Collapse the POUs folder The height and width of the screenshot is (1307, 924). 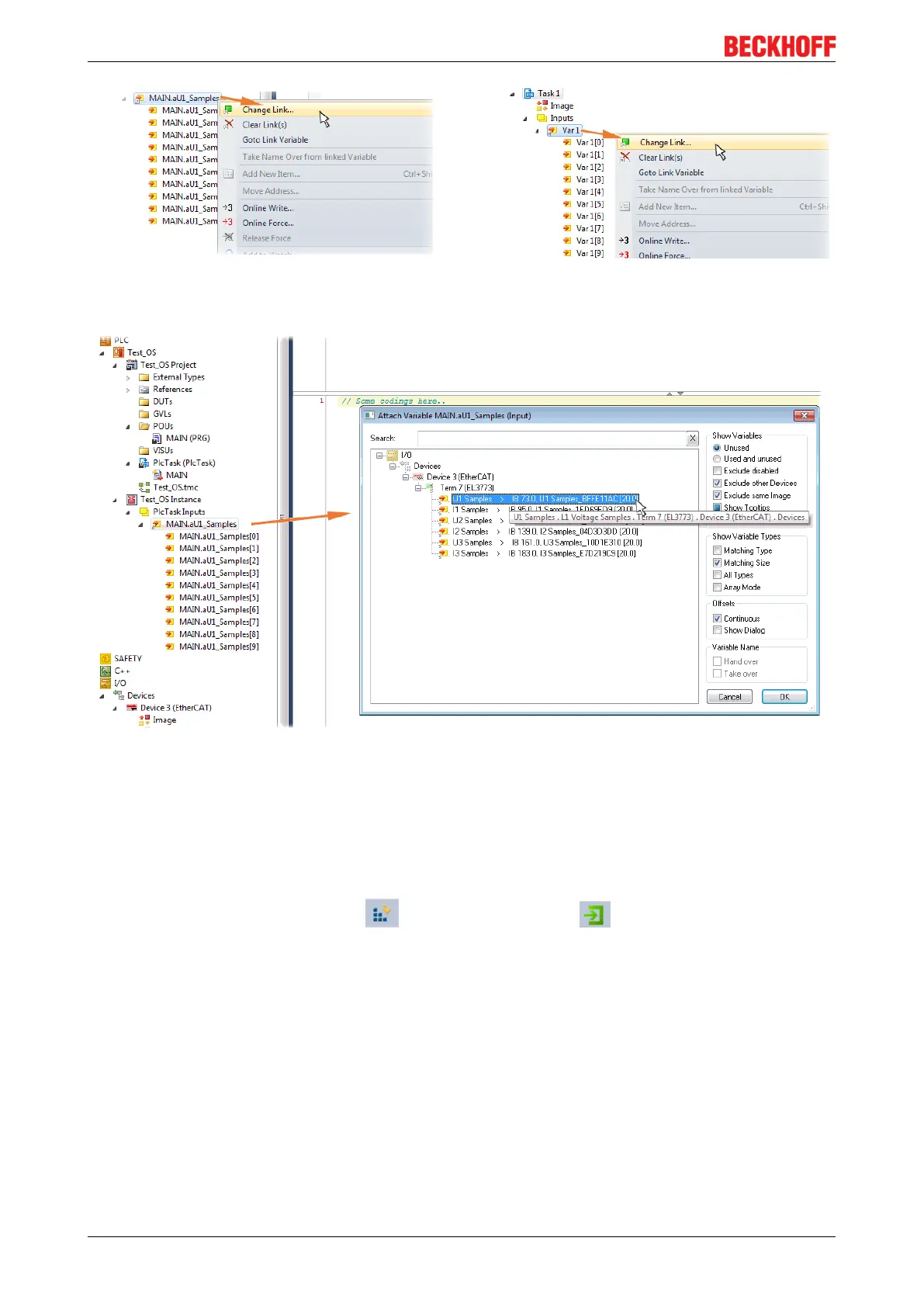click(128, 426)
